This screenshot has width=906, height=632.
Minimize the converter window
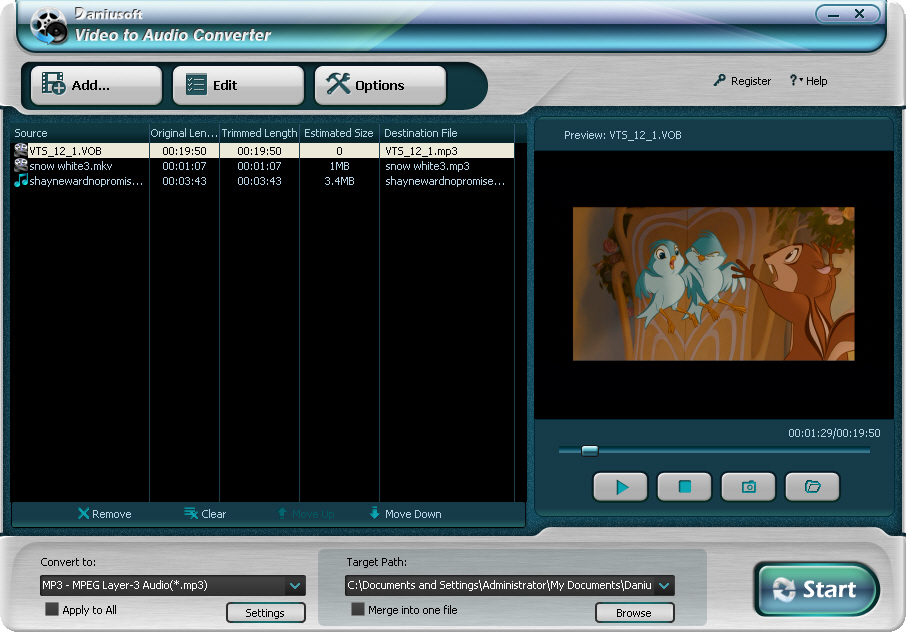[833, 14]
